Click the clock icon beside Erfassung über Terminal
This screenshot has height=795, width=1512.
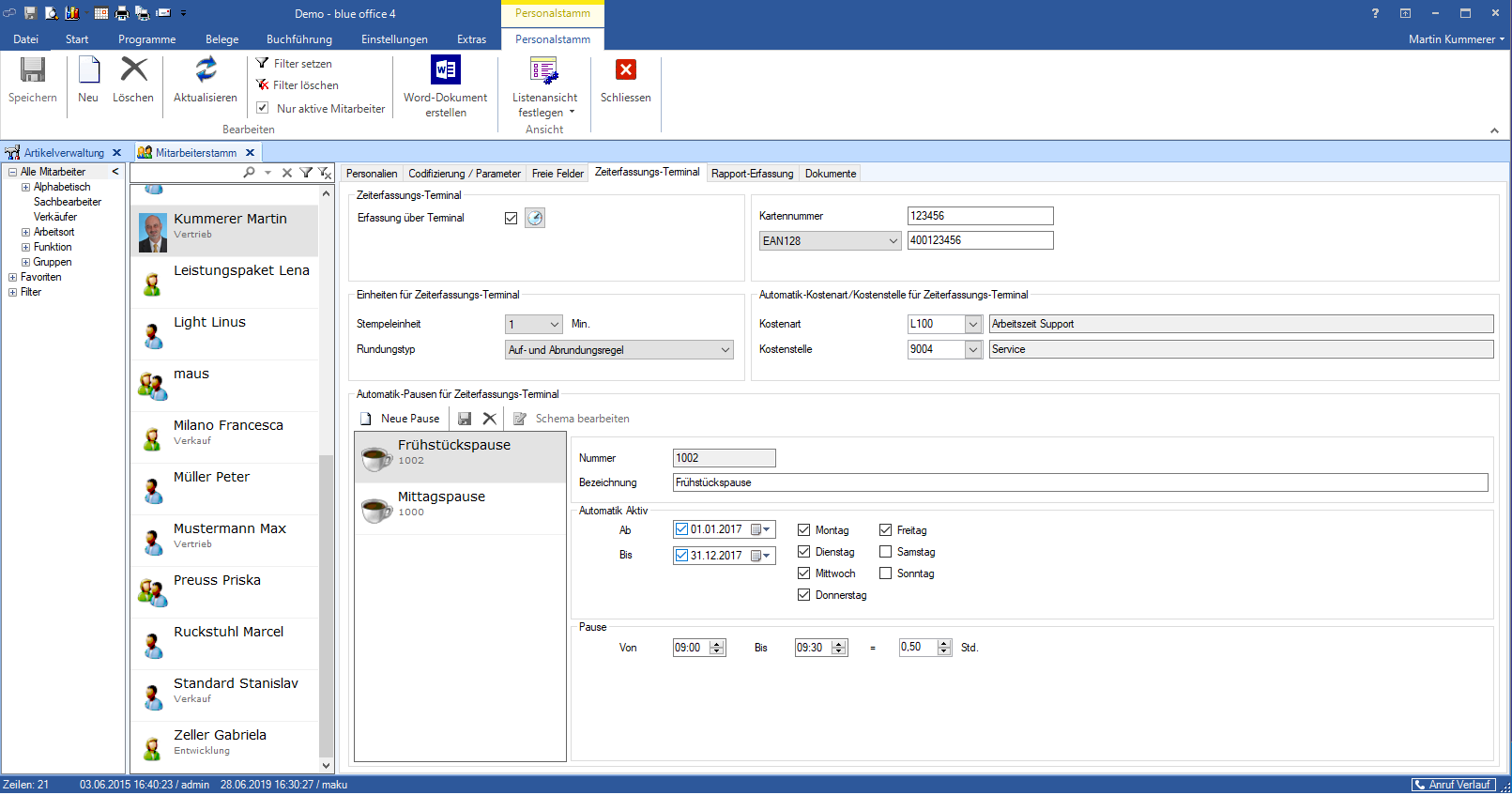535,218
